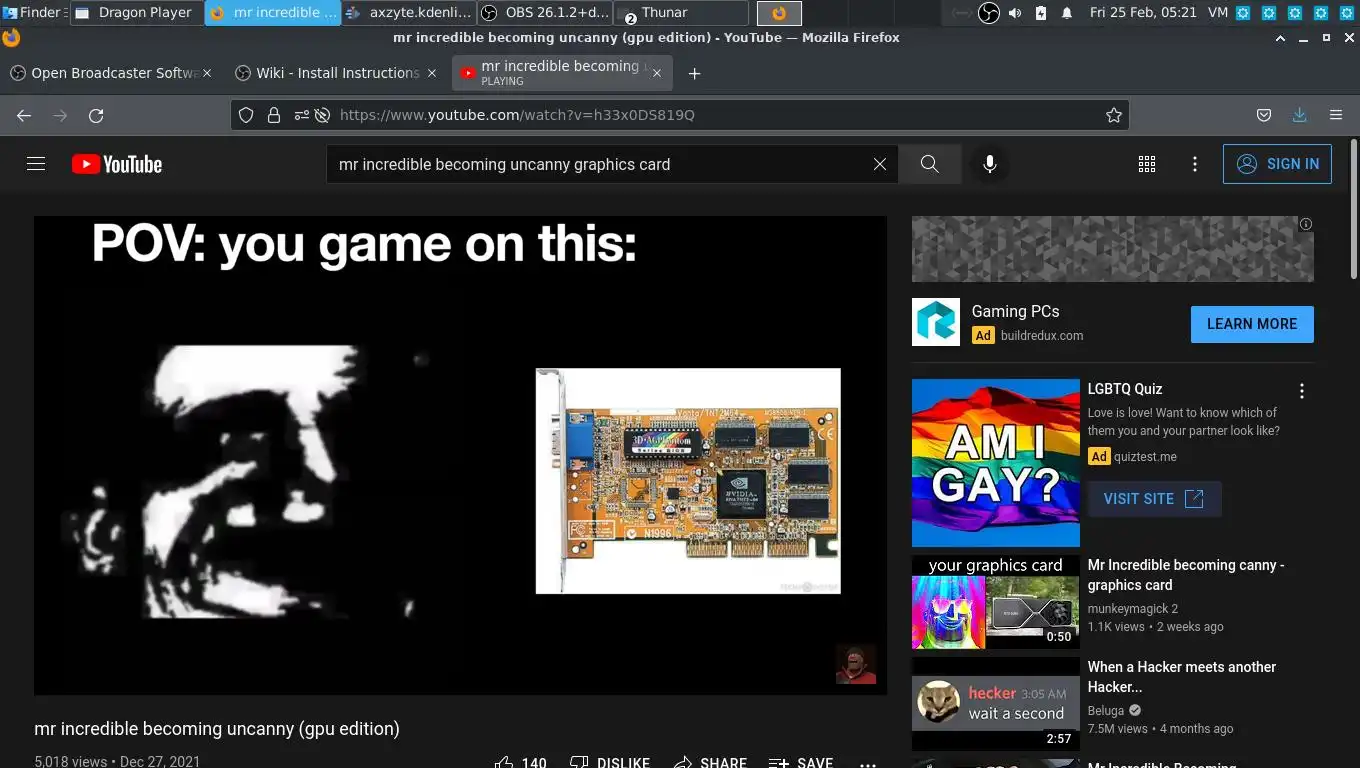
Task: Start voice search with microphone icon
Action: point(990,164)
